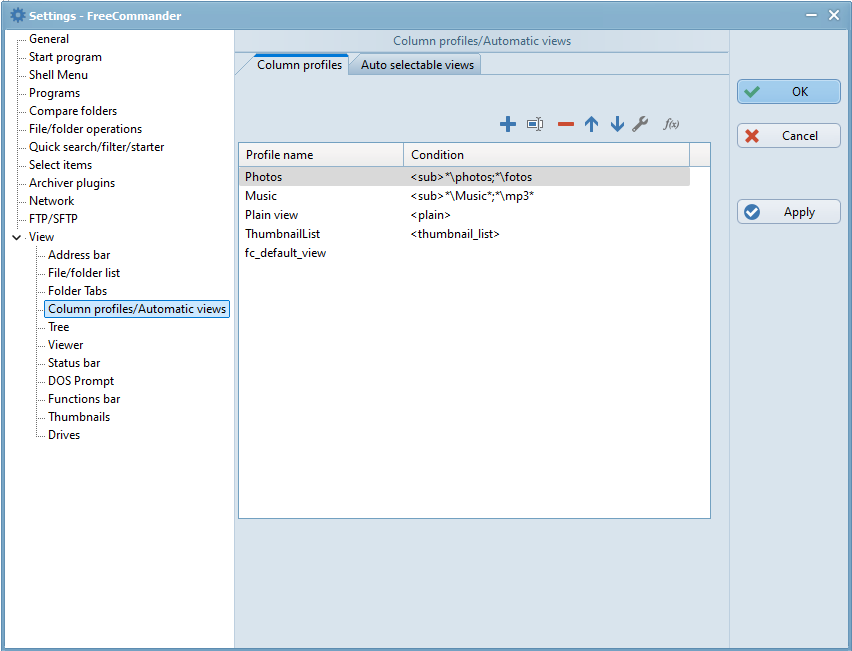Choose Select items category
The width and height of the screenshot is (852, 651).
click(60, 165)
